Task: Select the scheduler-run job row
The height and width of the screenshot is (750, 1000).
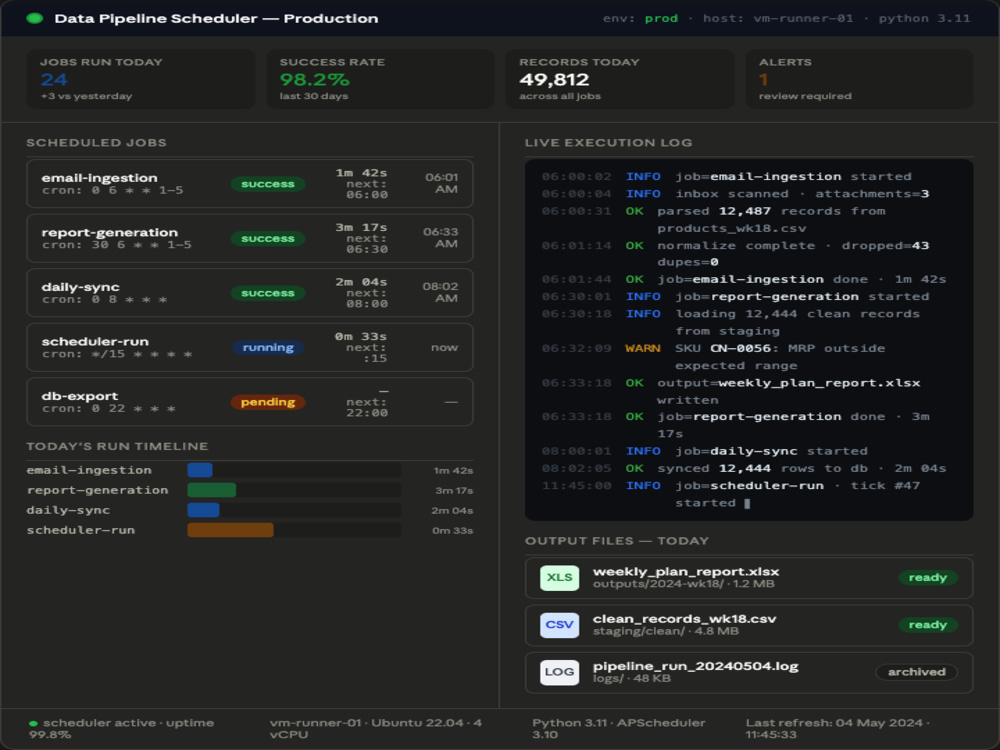Action: point(249,348)
